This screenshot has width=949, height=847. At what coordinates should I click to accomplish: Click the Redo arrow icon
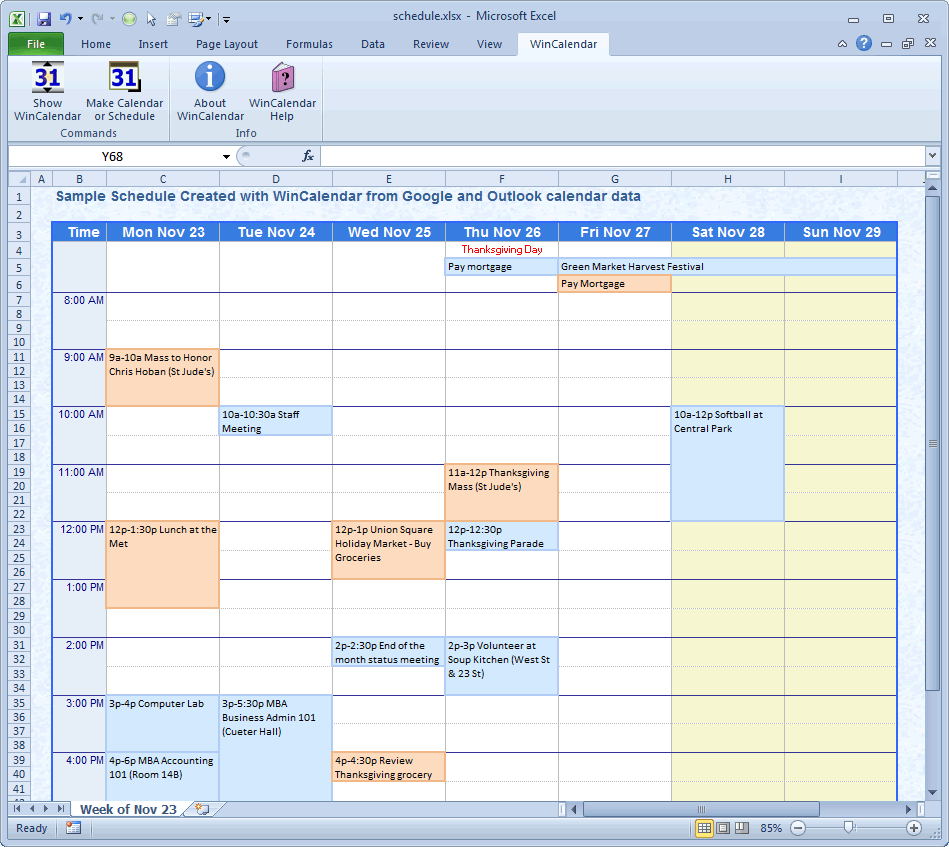tap(97, 19)
